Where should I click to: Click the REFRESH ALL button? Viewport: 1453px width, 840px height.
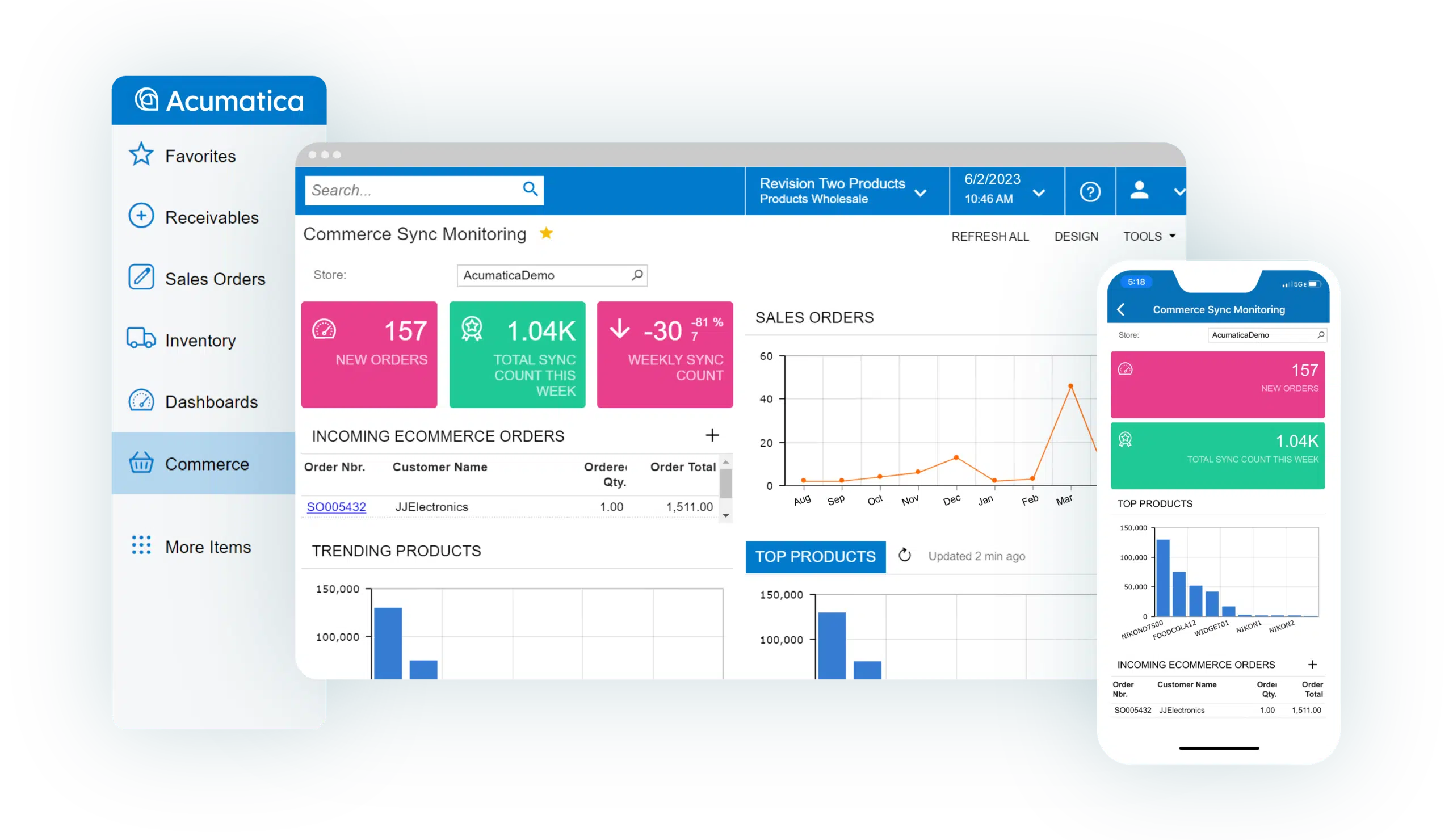tap(990, 236)
